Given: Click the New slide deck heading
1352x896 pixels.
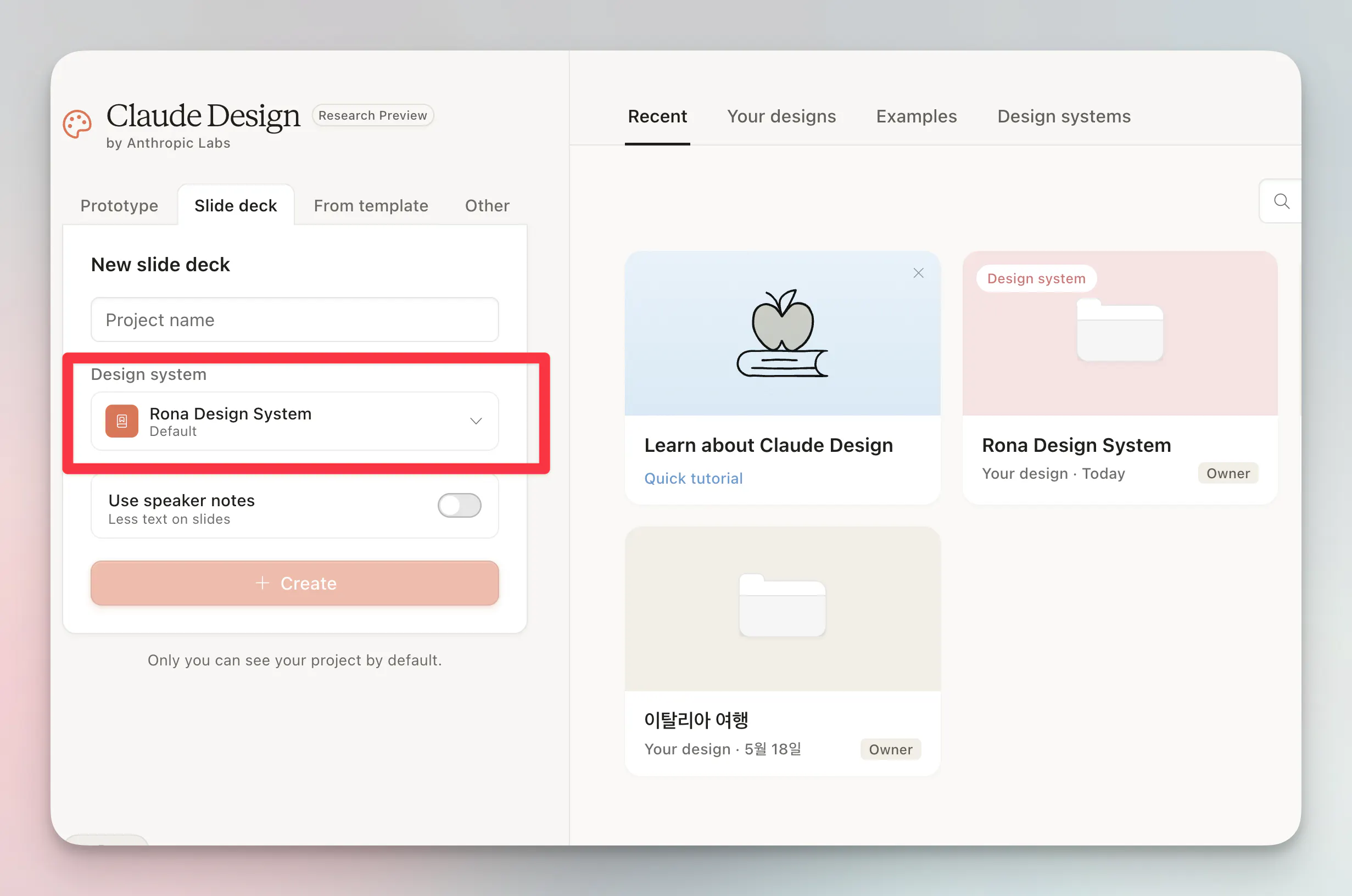Looking at the screenshot, I should 160,265.
